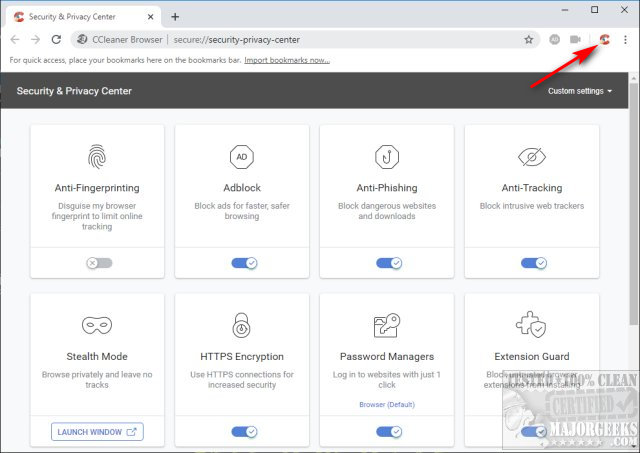Click the Anti-Tracking crossed-eye icon

532,157
